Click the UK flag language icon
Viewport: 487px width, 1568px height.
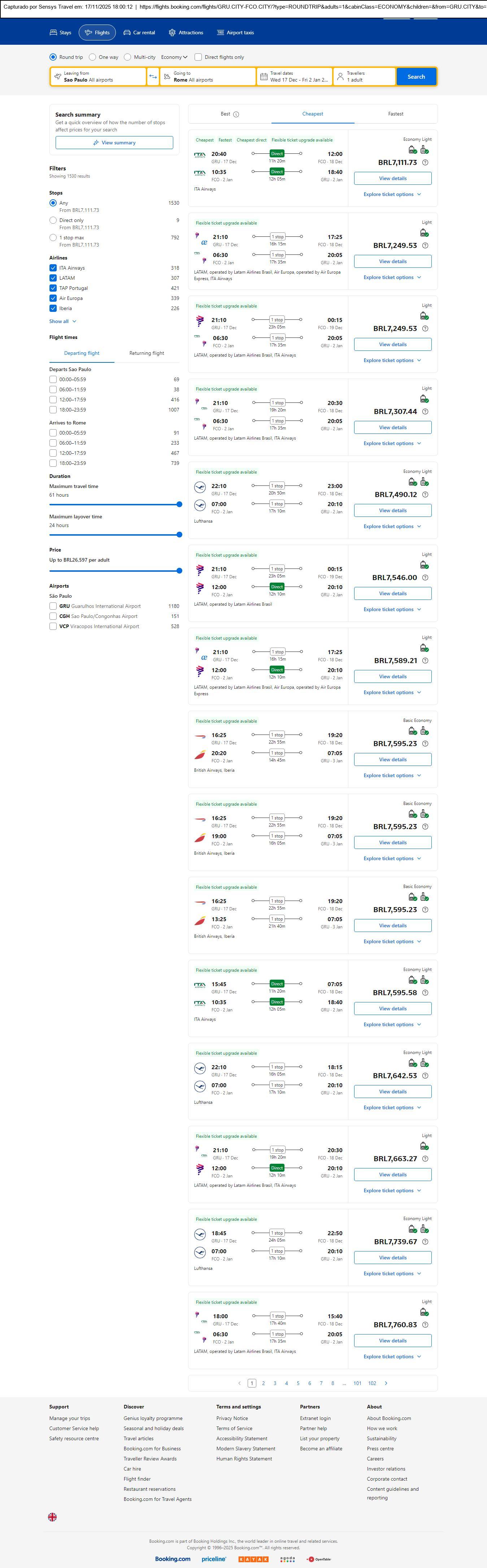[x=52, y=1517]
